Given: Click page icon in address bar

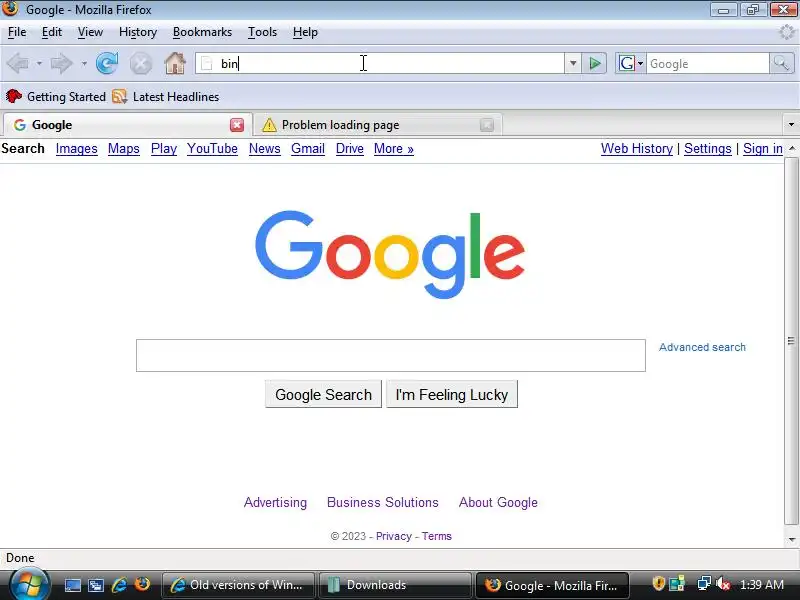Looking at the screenshot, I should [207, 64].
